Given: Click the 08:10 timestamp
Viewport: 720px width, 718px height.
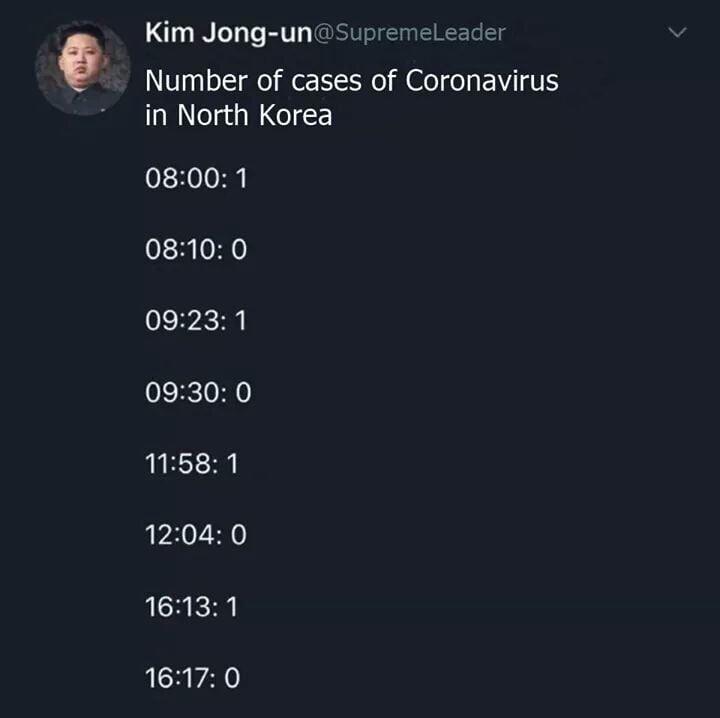Looking at the screenshot, I should coord(184,250).
